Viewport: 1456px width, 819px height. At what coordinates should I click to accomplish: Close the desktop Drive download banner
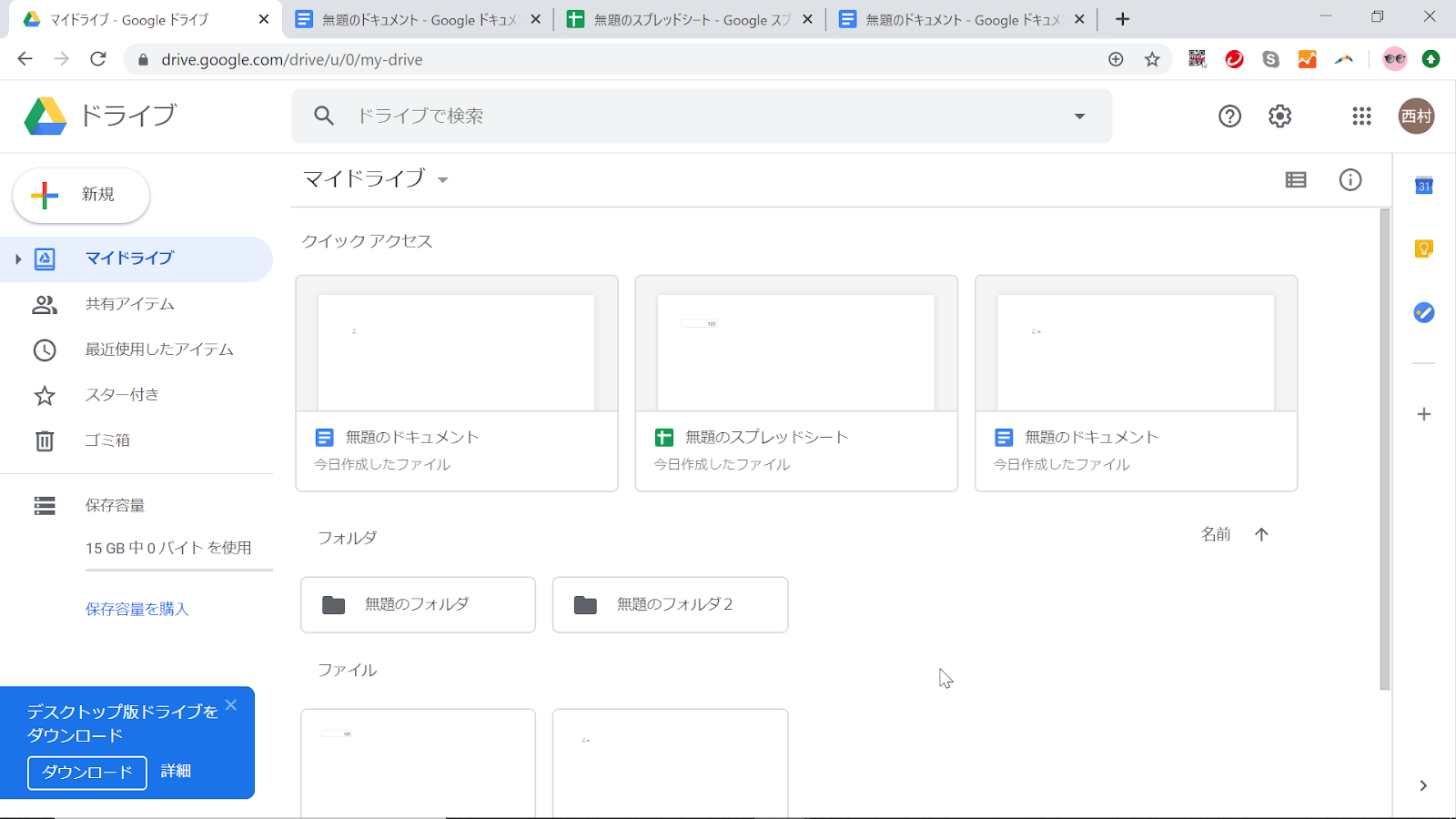click(231, 705)
